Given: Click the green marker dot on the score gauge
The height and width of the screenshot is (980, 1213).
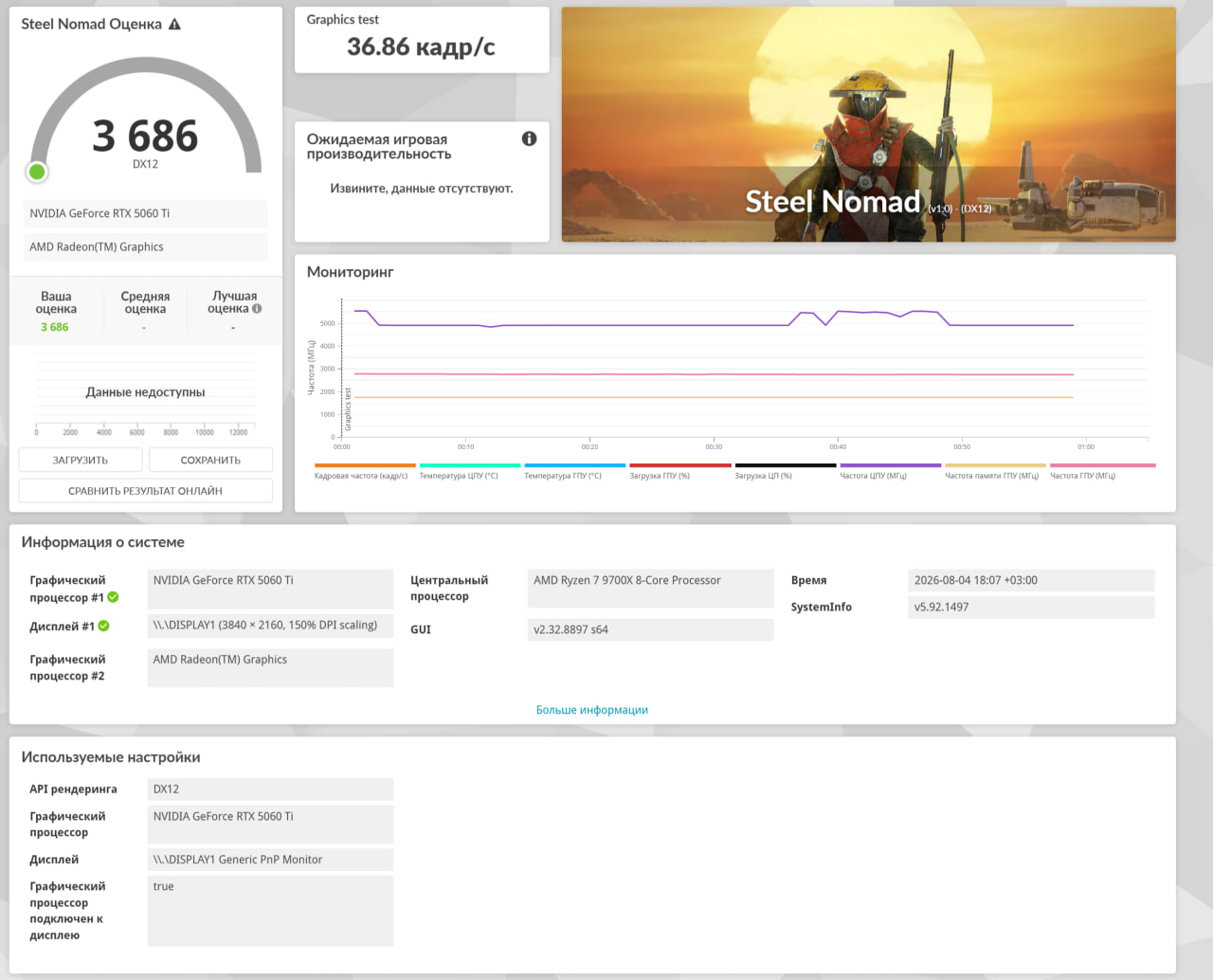Looking at the screenshot, I should pos(37,172).
